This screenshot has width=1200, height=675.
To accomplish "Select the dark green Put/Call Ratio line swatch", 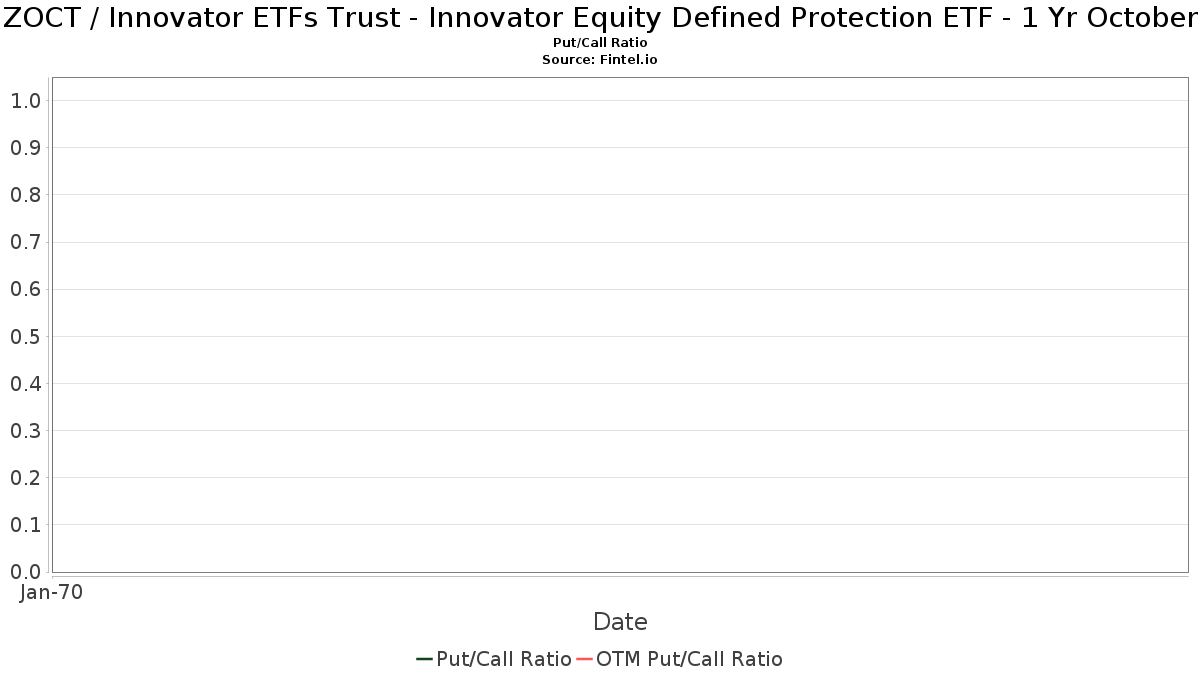I will (424, 659).
